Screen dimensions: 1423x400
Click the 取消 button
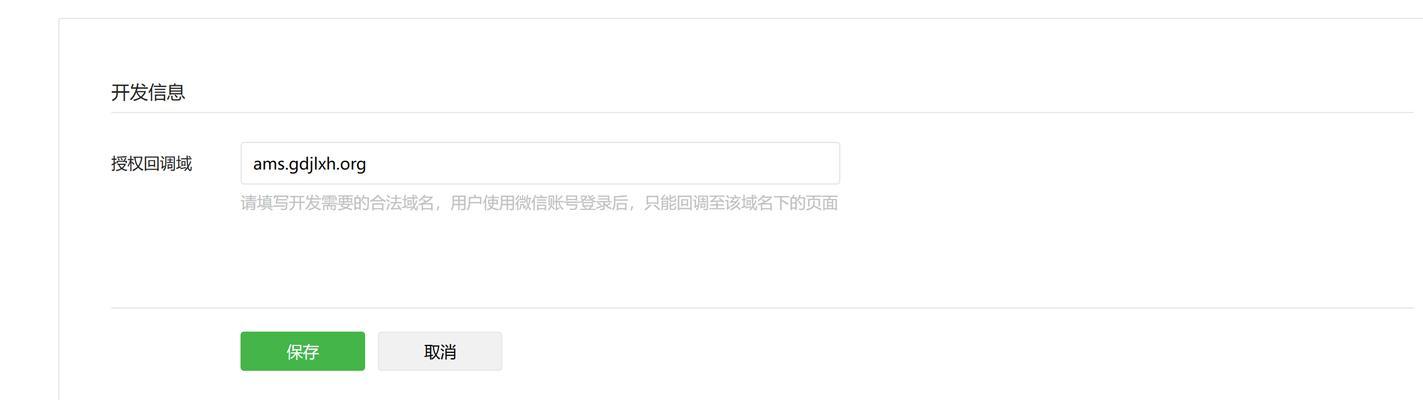coord(440,351)
